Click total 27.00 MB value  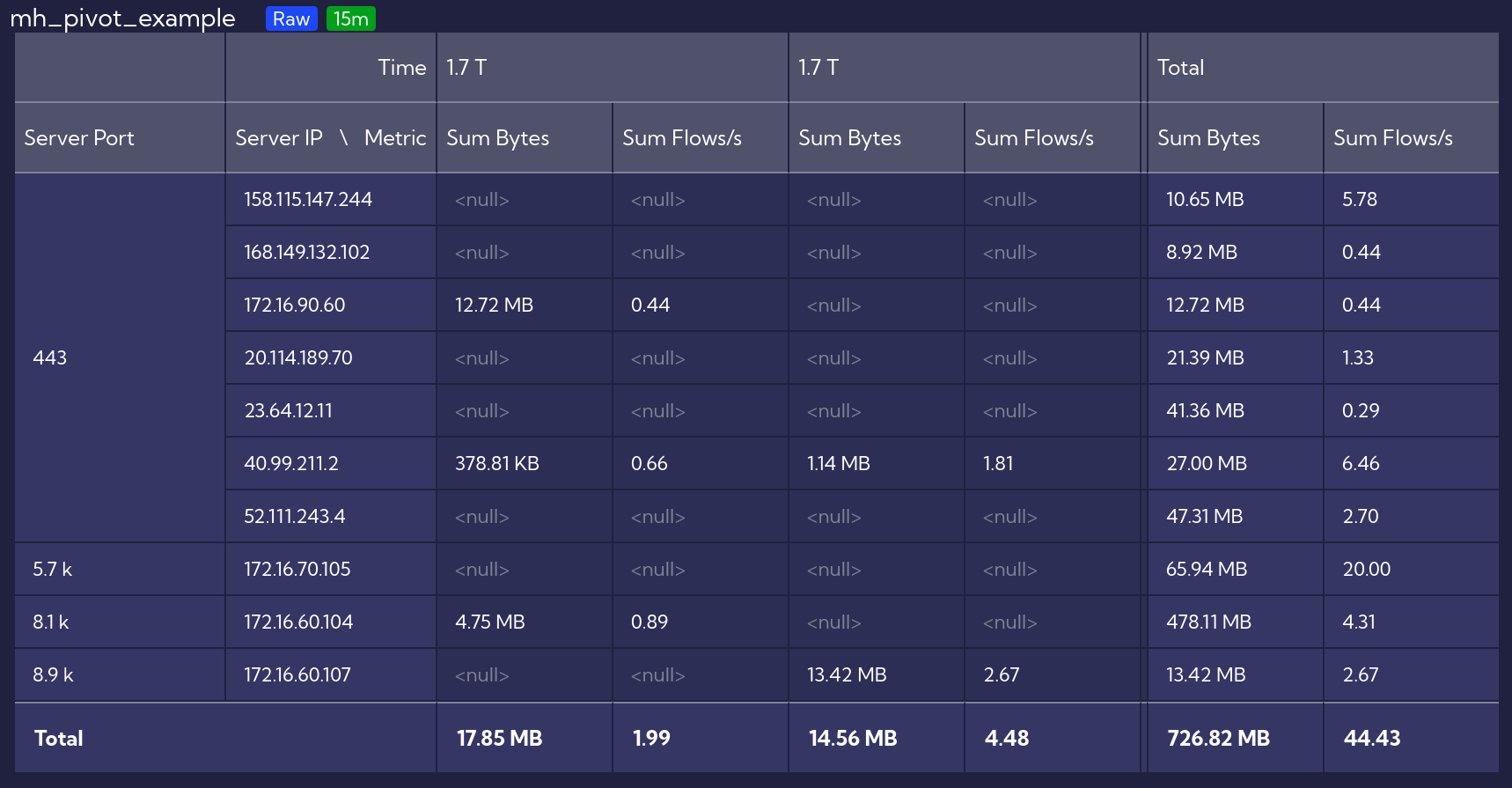(1207, 464)
